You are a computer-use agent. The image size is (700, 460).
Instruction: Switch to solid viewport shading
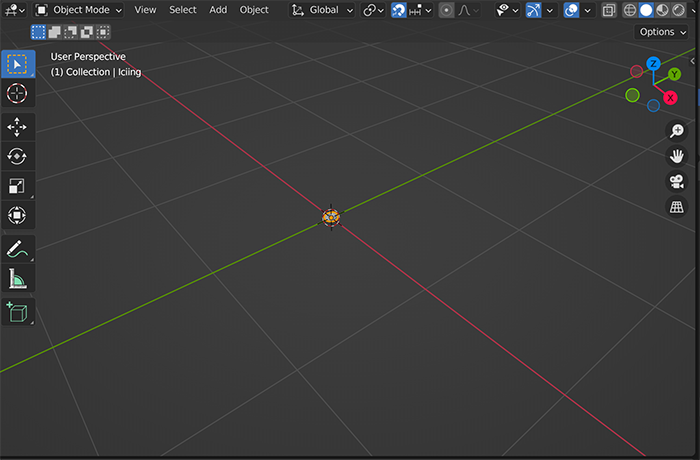(646, 10)
